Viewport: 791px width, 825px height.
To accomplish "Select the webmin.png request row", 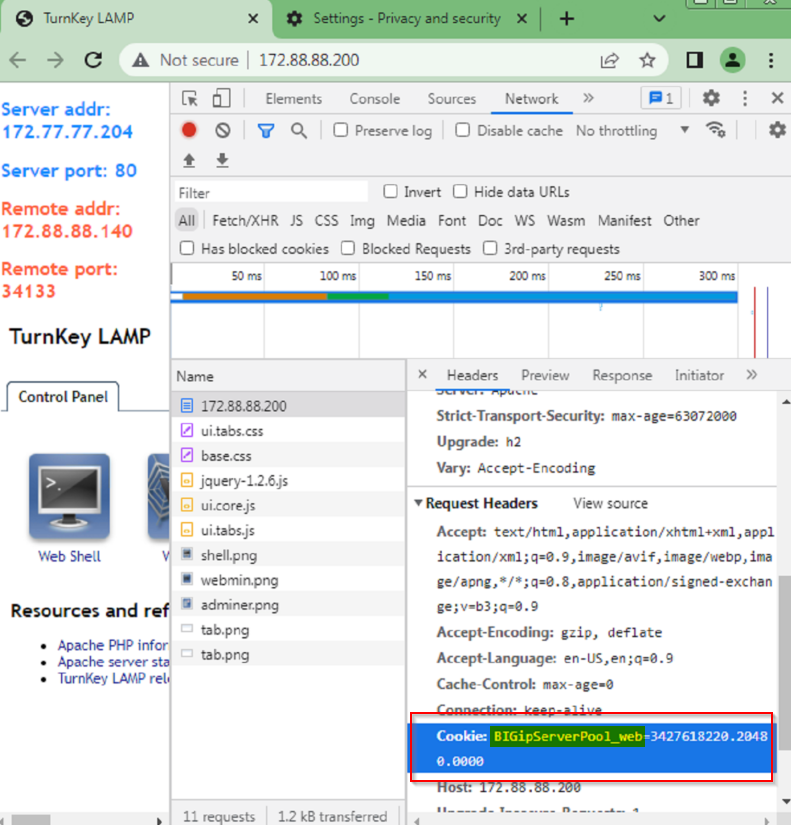I will [288, 580].
